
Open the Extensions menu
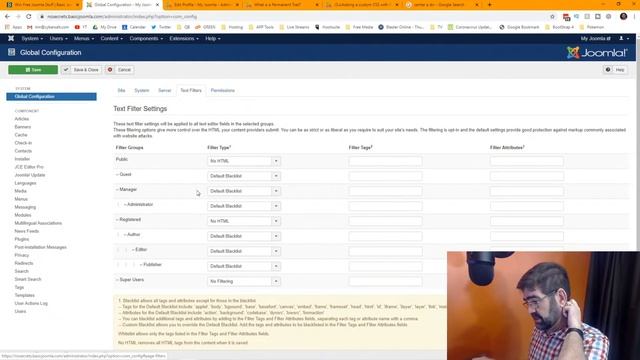pyautogui.click(x=184, y=38)
